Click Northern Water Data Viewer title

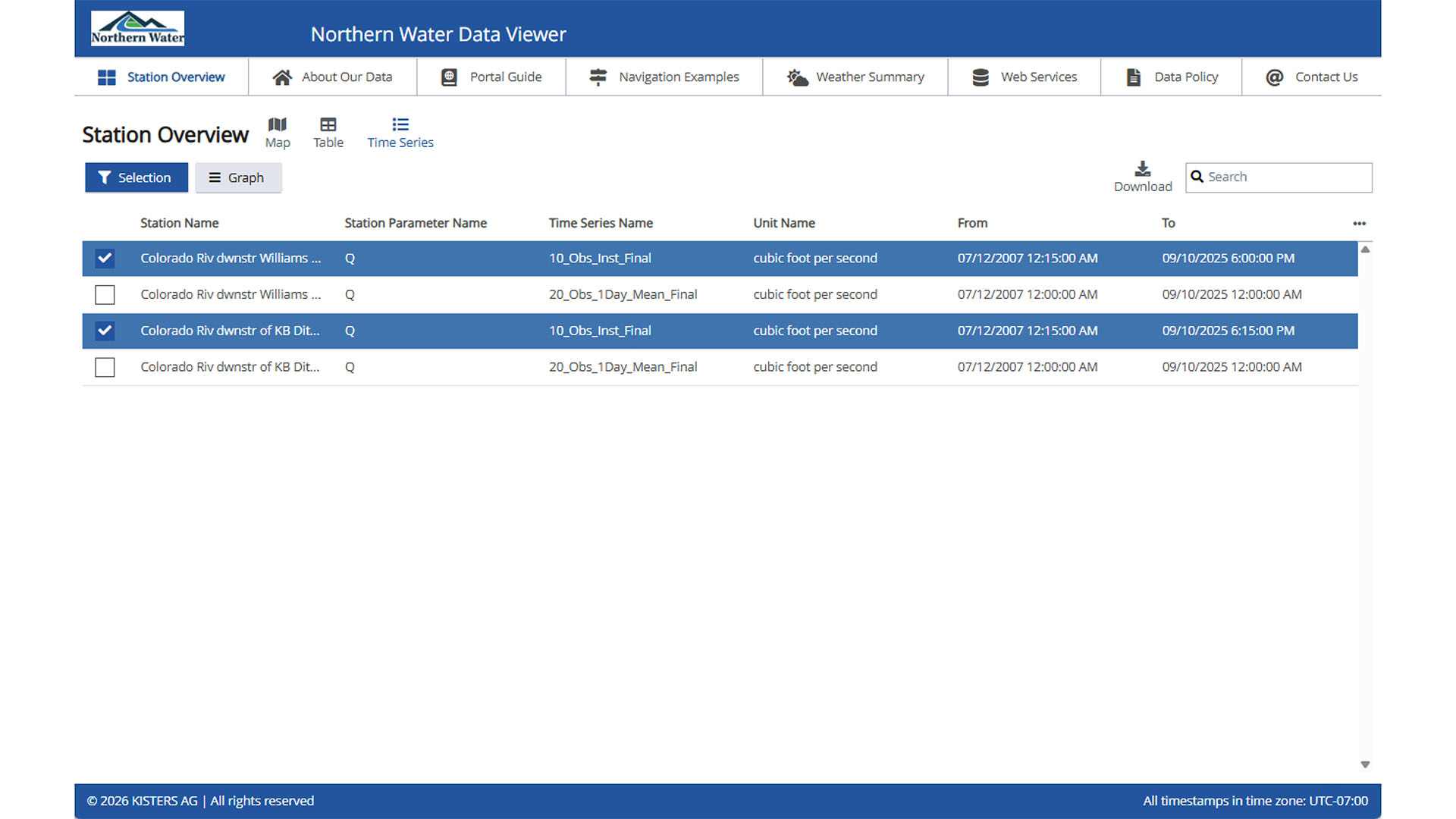tap(438, 34)
